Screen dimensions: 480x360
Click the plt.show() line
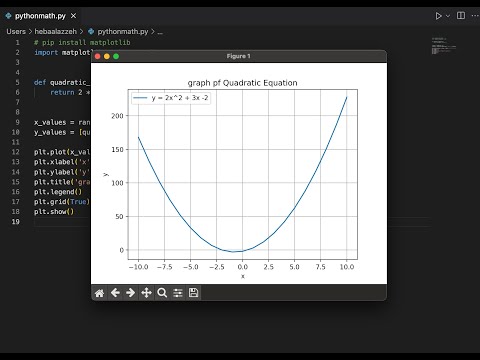pos(54,212)
